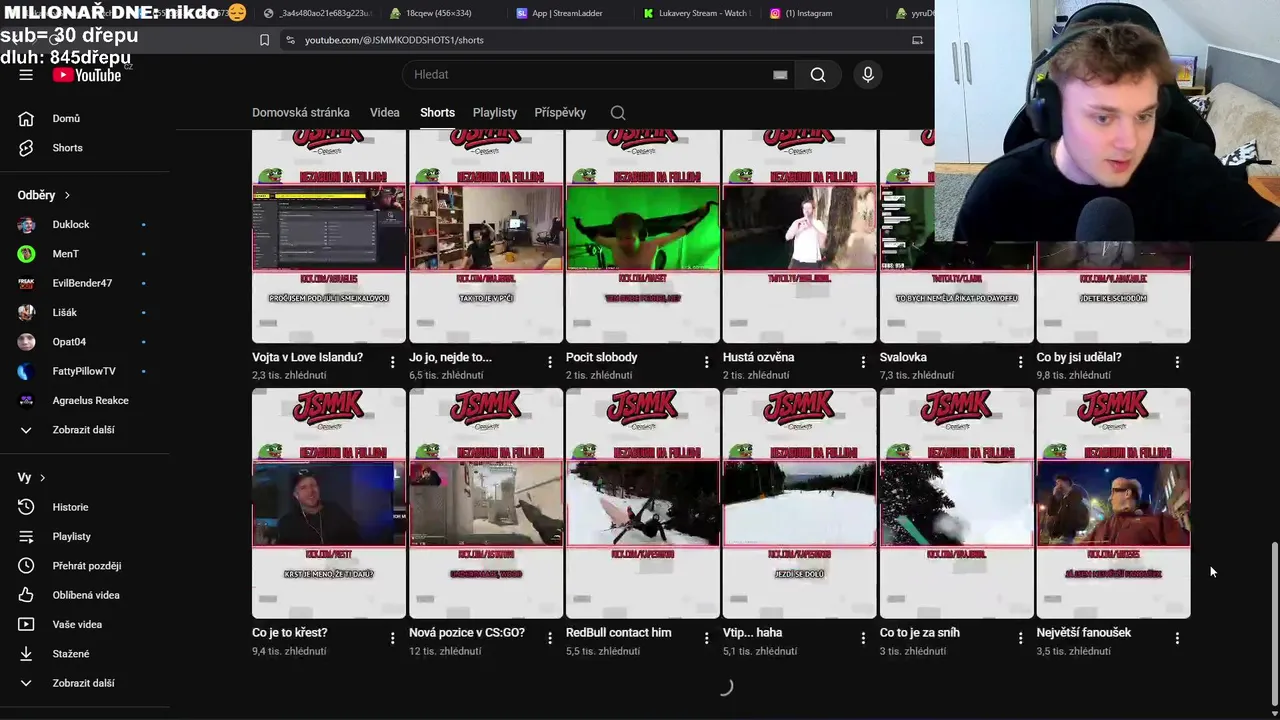The width and height of the screenshot is (1280, 720).
Task: Open more options for Vtip... haha
Action: click(x=863, y=638)
